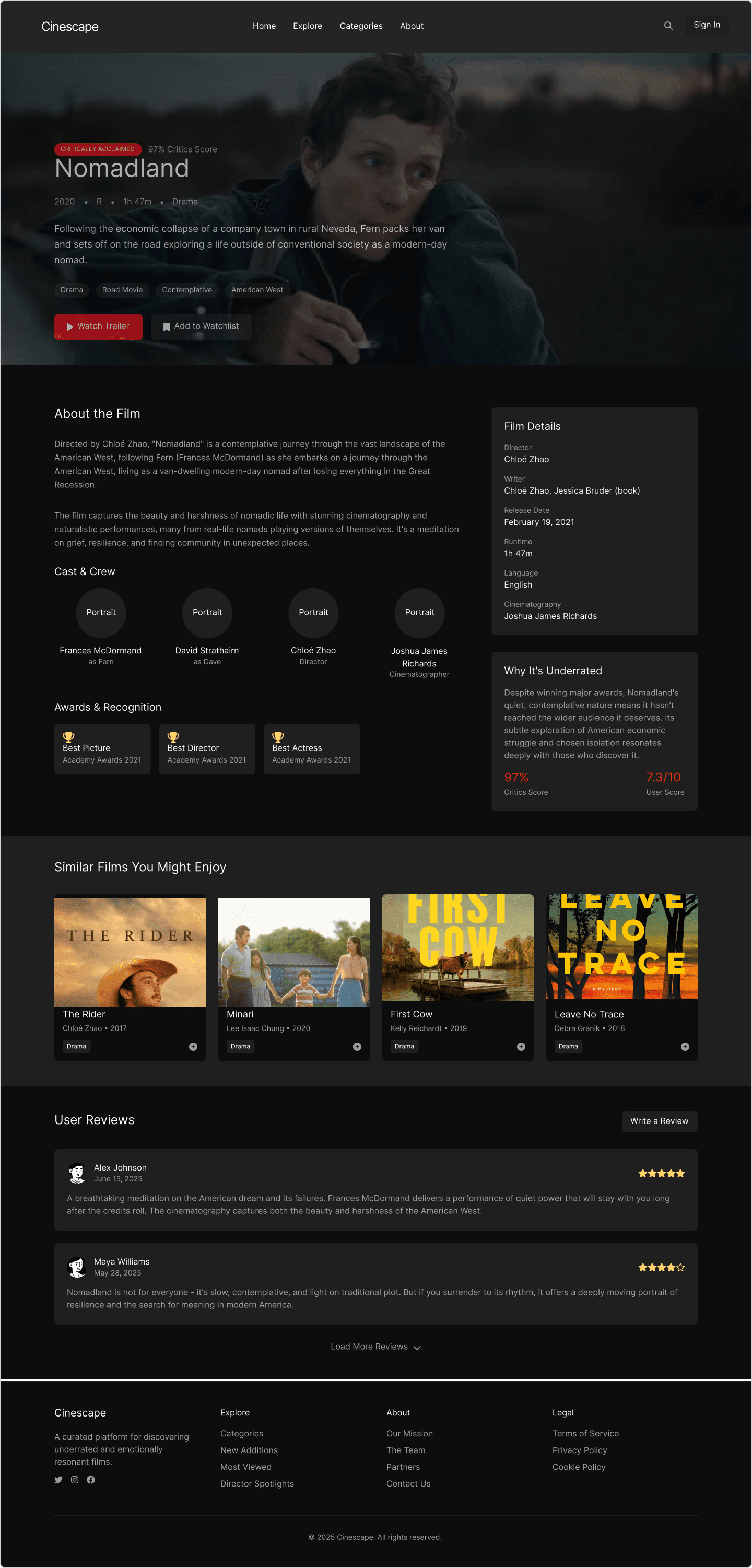Click 'Joshua James Richards' in Film Details

550,616
